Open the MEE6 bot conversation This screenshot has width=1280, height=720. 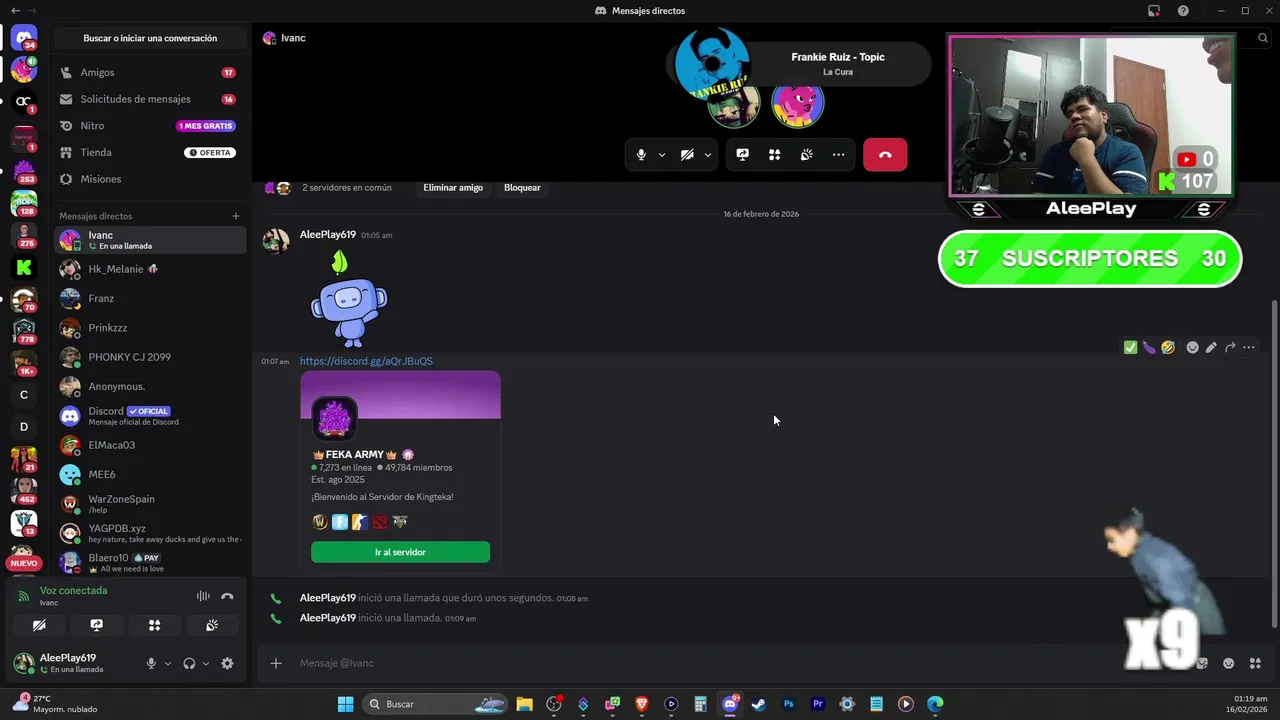point(150,474)
